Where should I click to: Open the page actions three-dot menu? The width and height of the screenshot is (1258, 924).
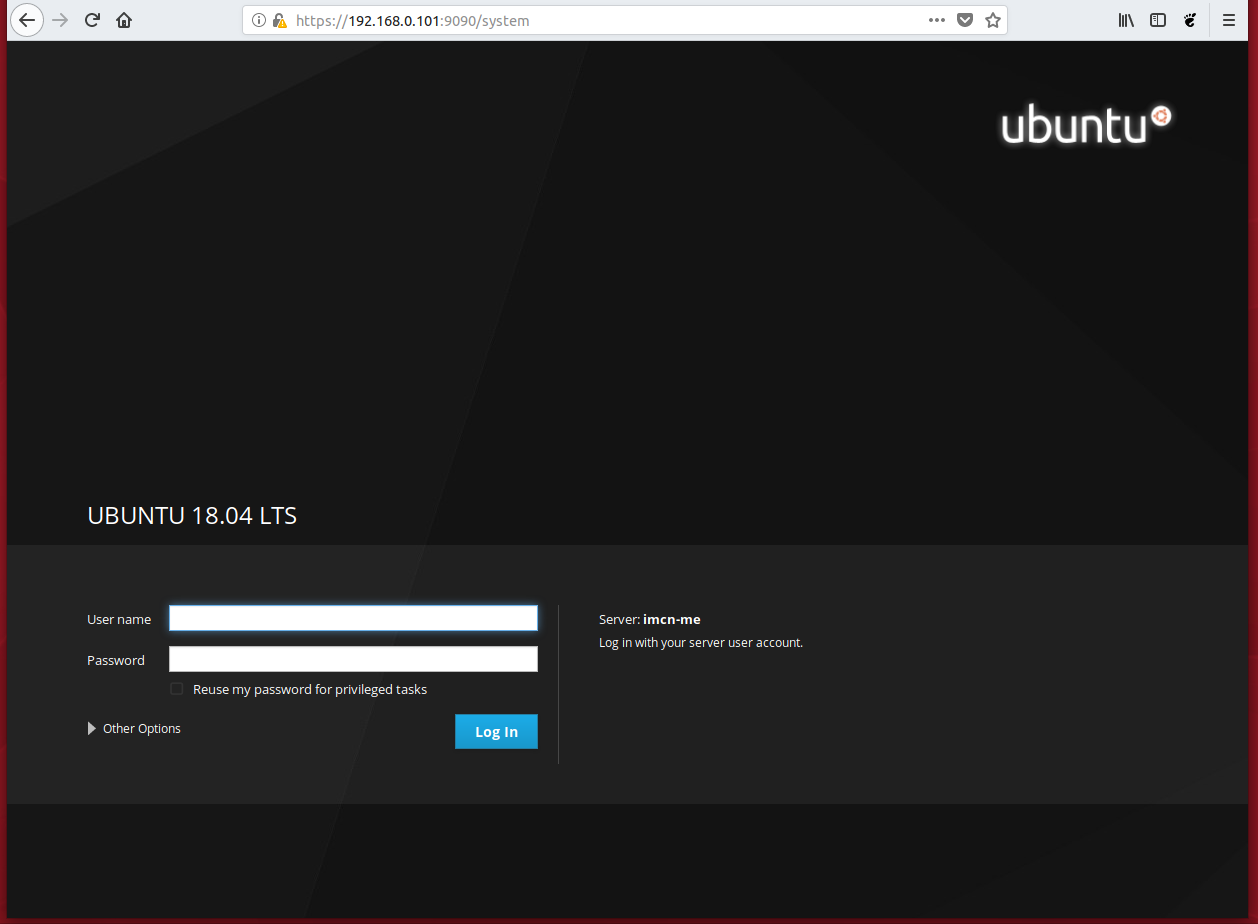point(937,20)
